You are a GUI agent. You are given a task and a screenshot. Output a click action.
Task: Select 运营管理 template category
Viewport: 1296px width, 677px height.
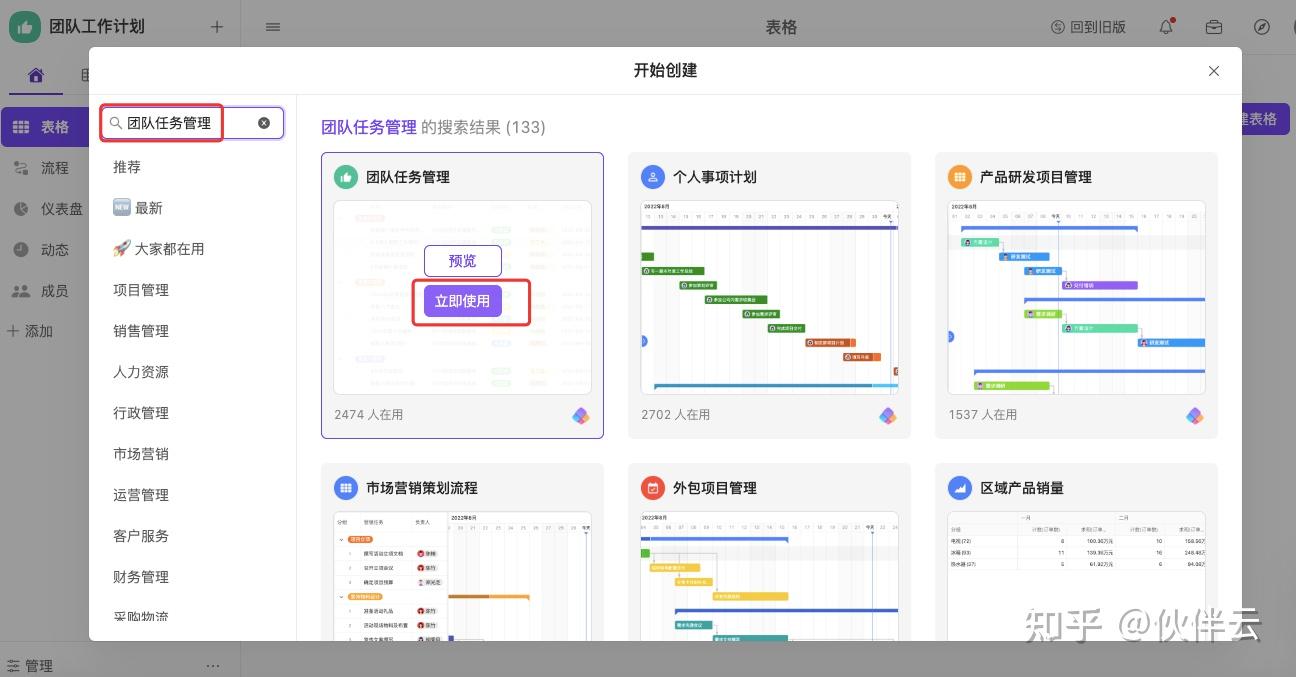141,495
